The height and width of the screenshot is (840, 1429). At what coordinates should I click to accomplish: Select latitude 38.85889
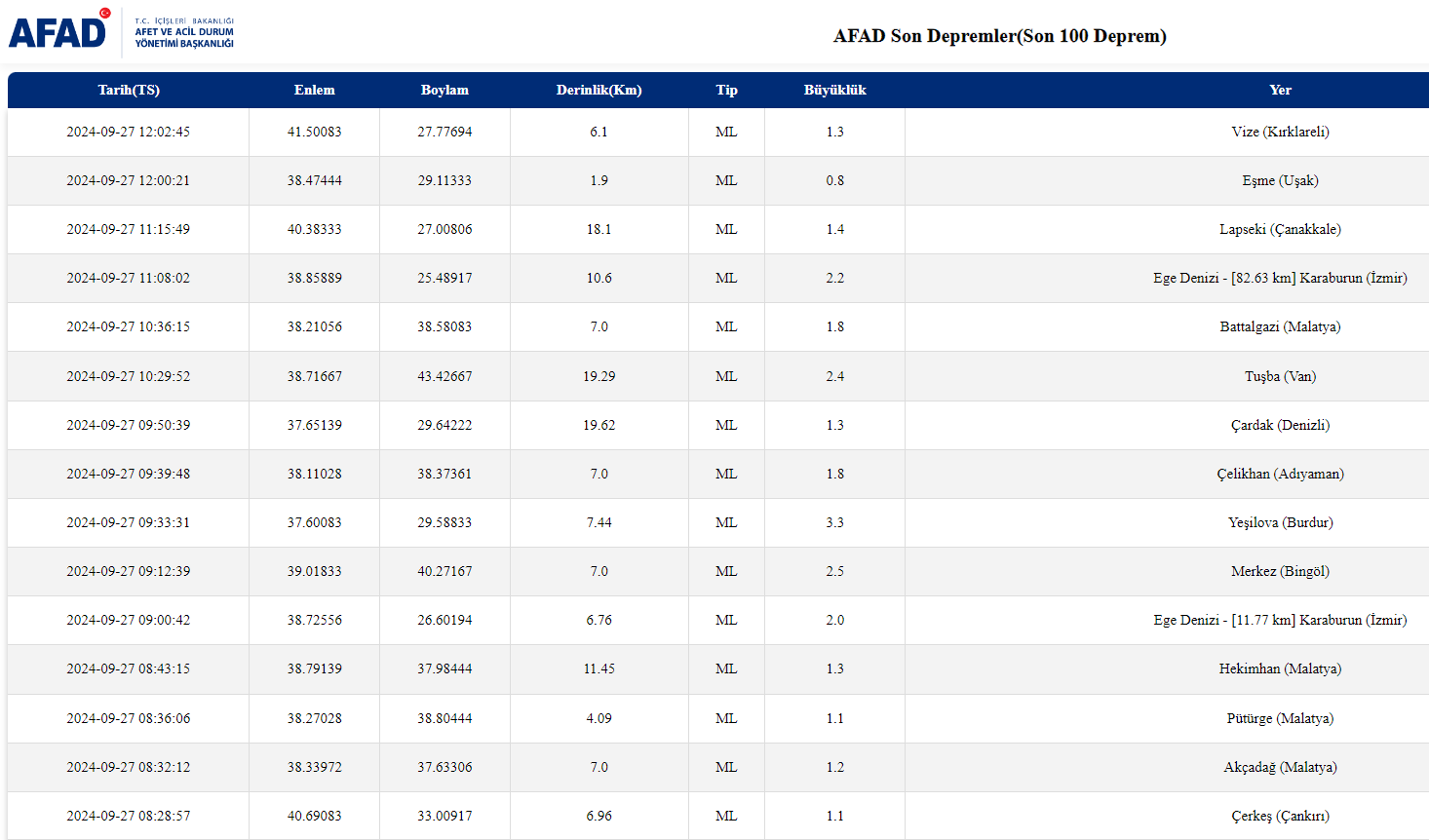tap(315, 278)
